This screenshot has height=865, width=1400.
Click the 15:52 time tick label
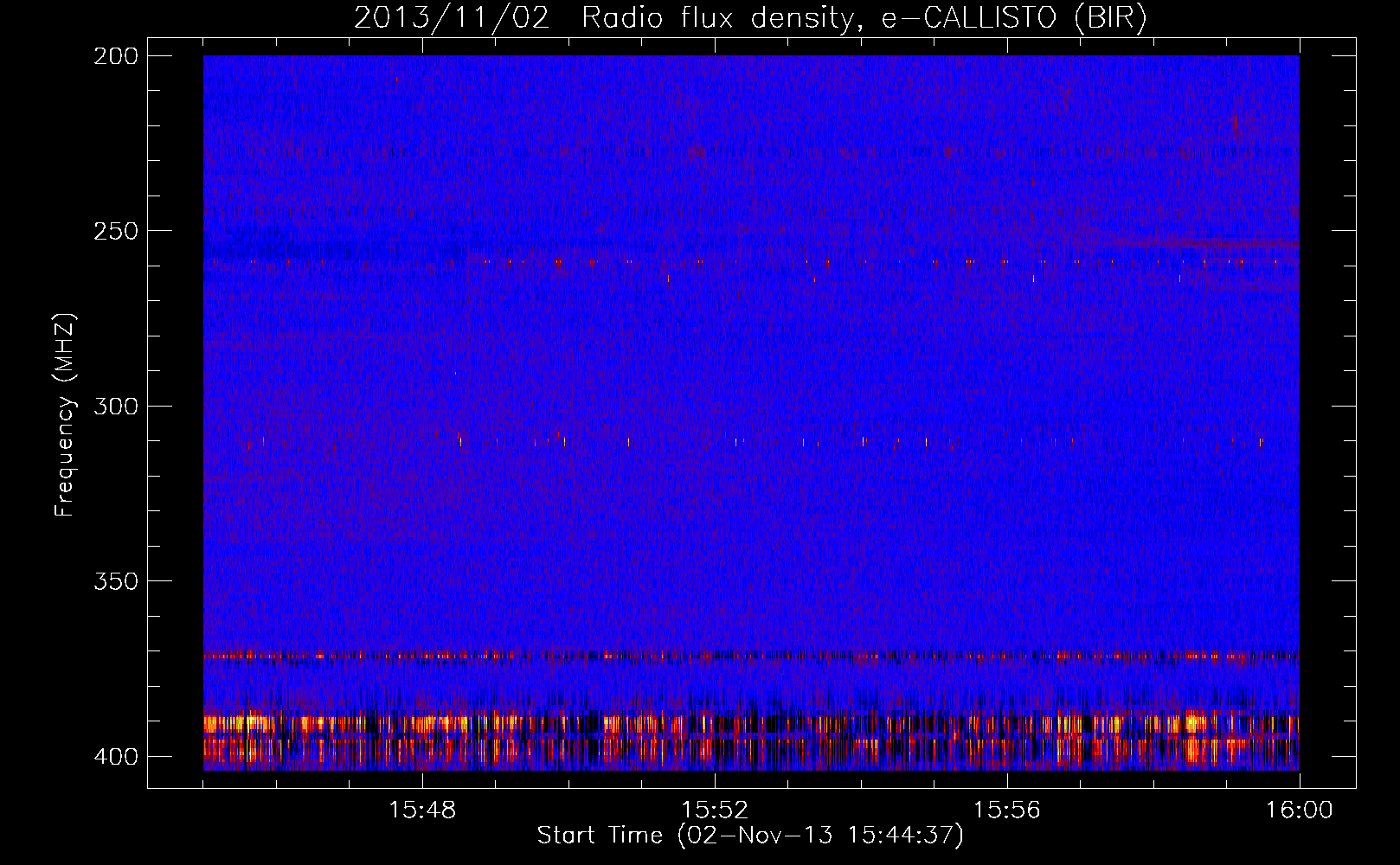click(x=715, y=811)
